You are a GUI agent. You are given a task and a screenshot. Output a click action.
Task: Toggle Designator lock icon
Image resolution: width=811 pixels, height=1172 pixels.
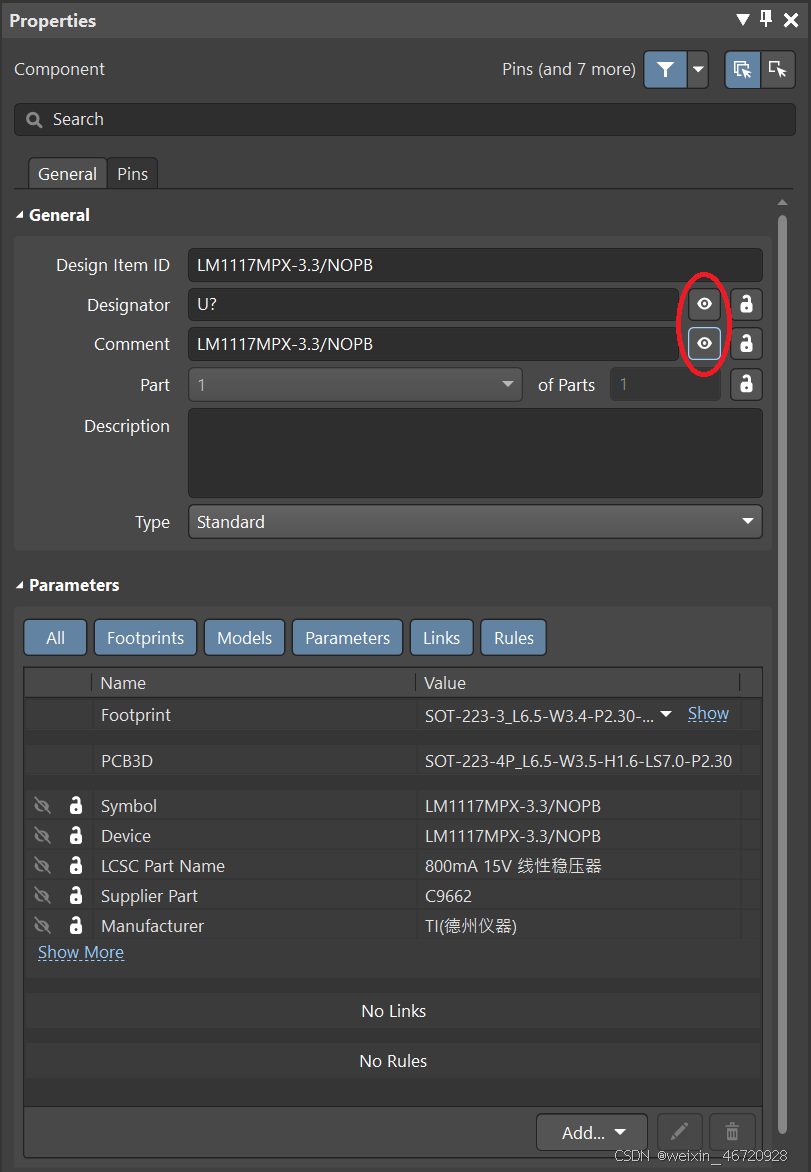[746, 304]
